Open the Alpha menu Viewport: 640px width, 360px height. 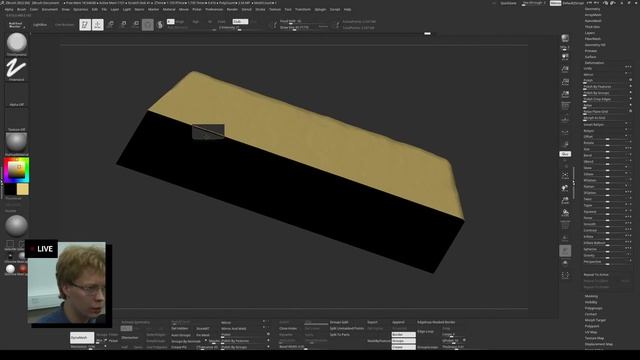pyautogui.click(x=9, y=9)
